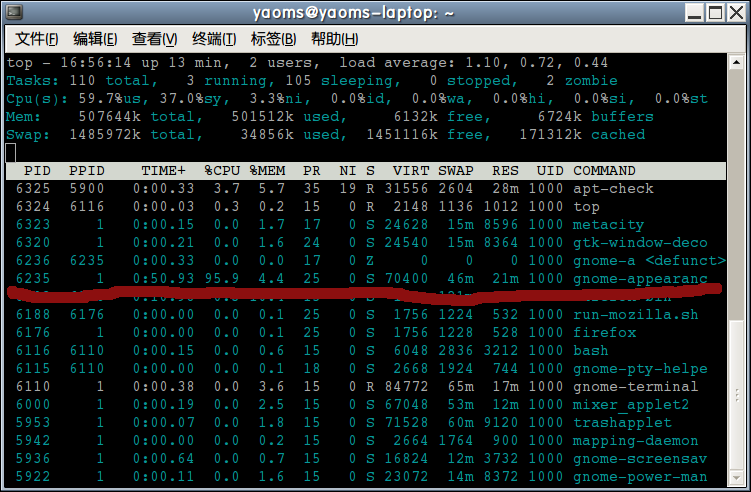Click the gtk-window-deco process name
This screenshot has height=492, width=751.
[x=640, y=243]
